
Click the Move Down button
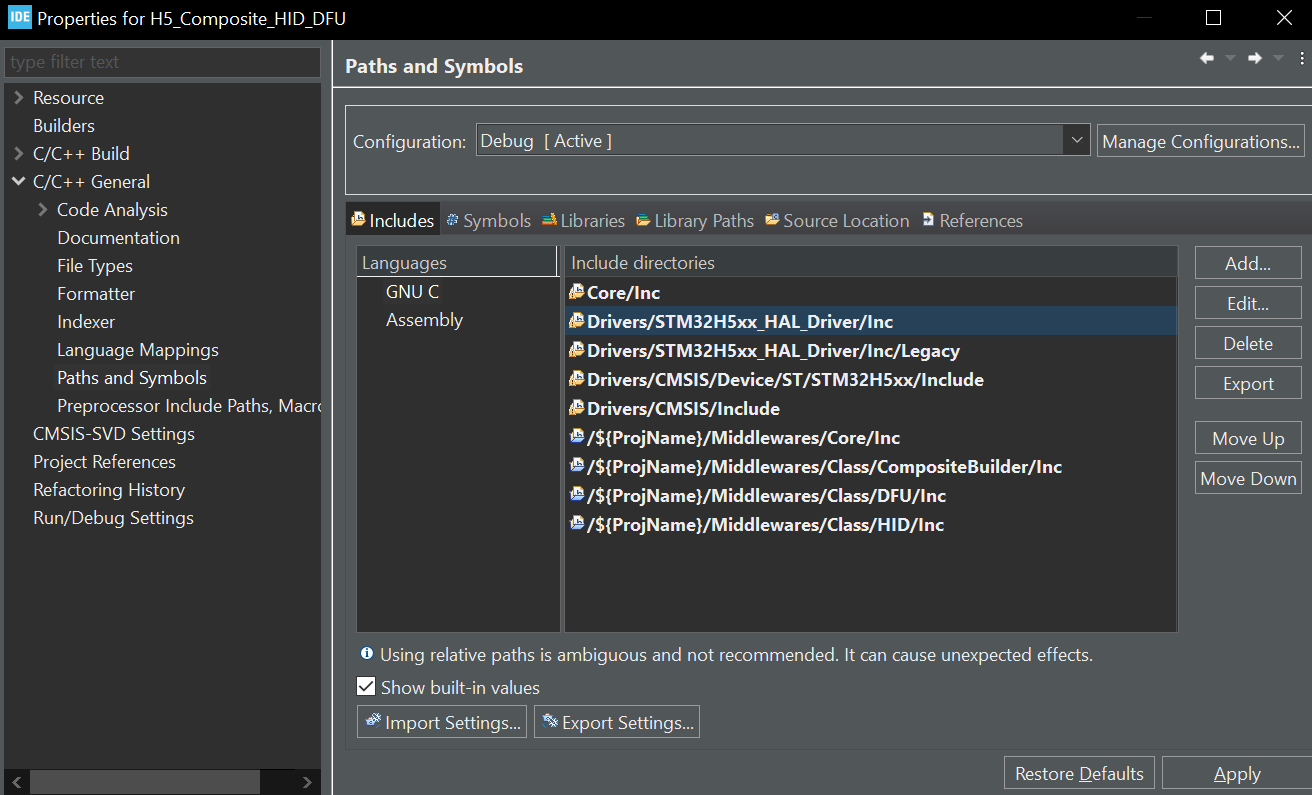pos(1248,478)
